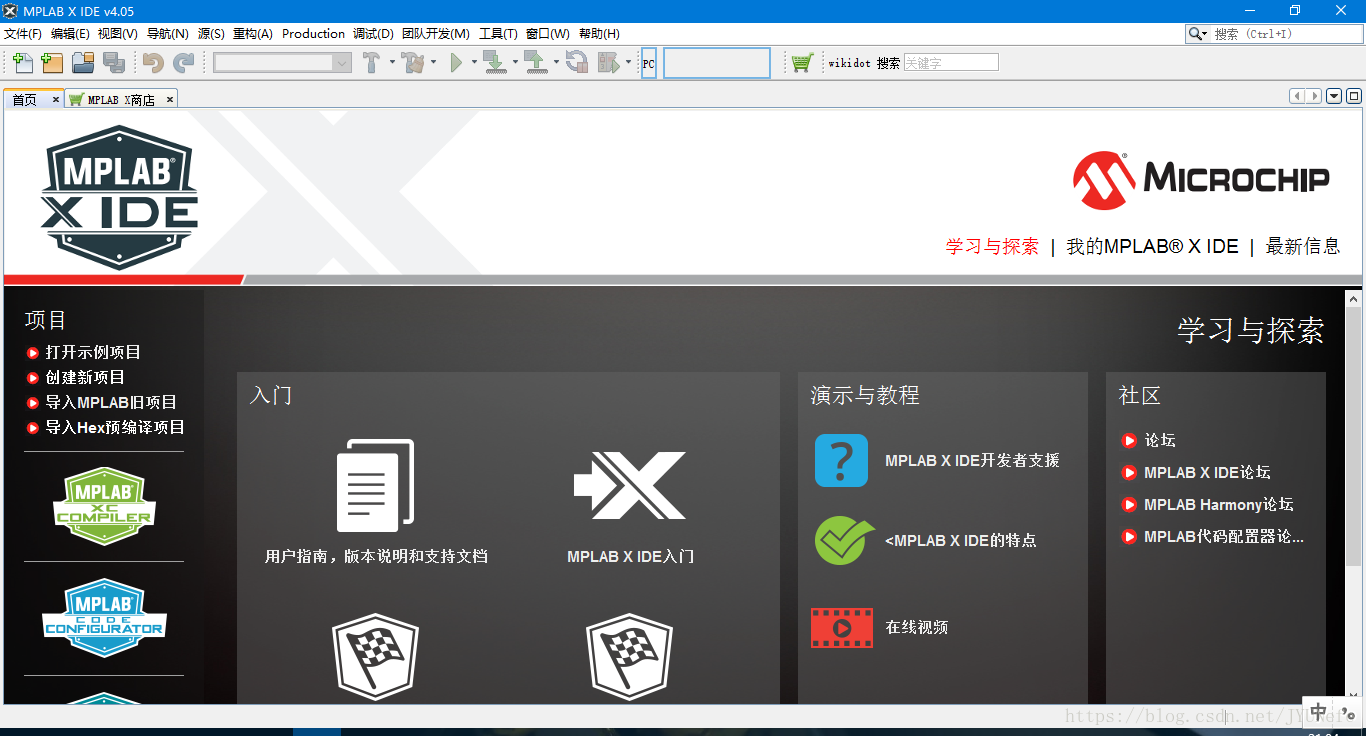Image resolution: width=1366 pixels, height=736 pixels.
Task: Click the MPLAB XC Compiler badge
Action: click(x=104, y=507)
